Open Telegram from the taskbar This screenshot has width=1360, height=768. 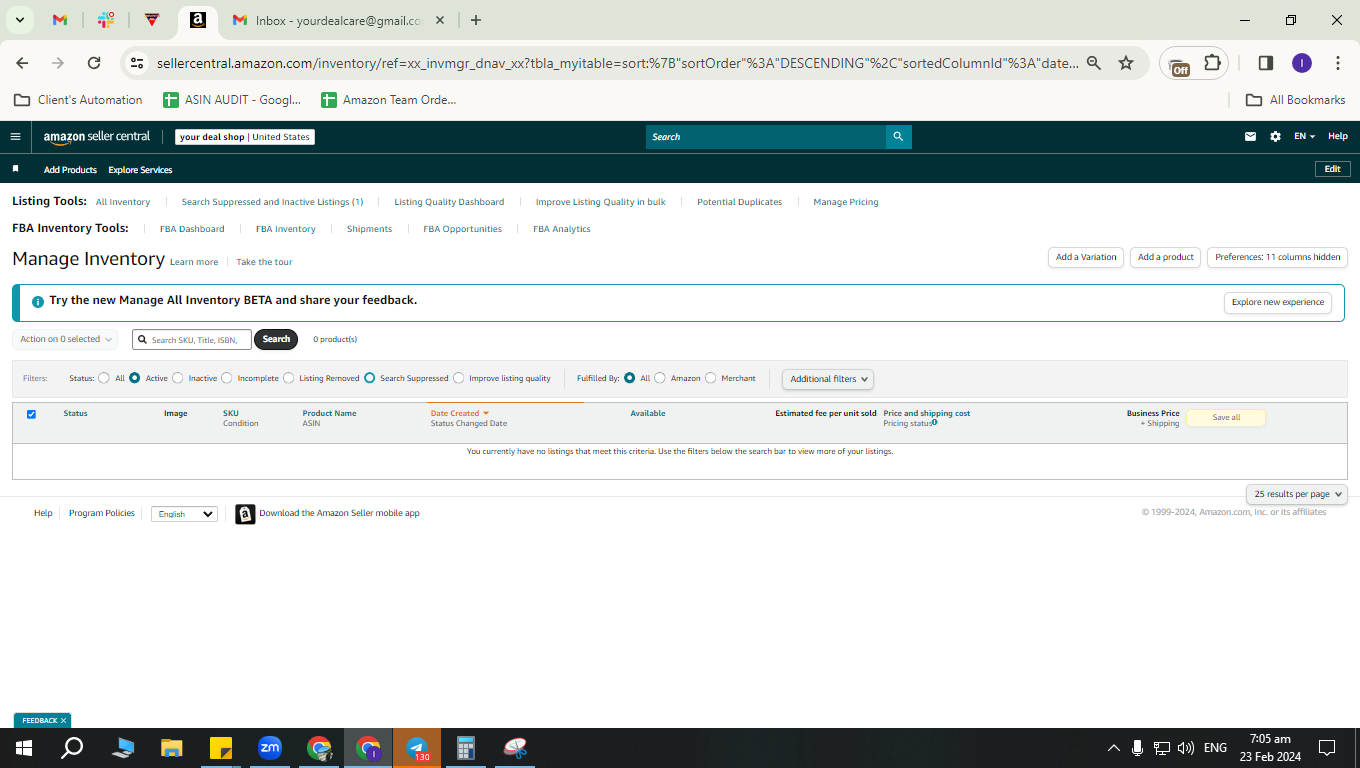pyautogui.click(x=418, y=748)
